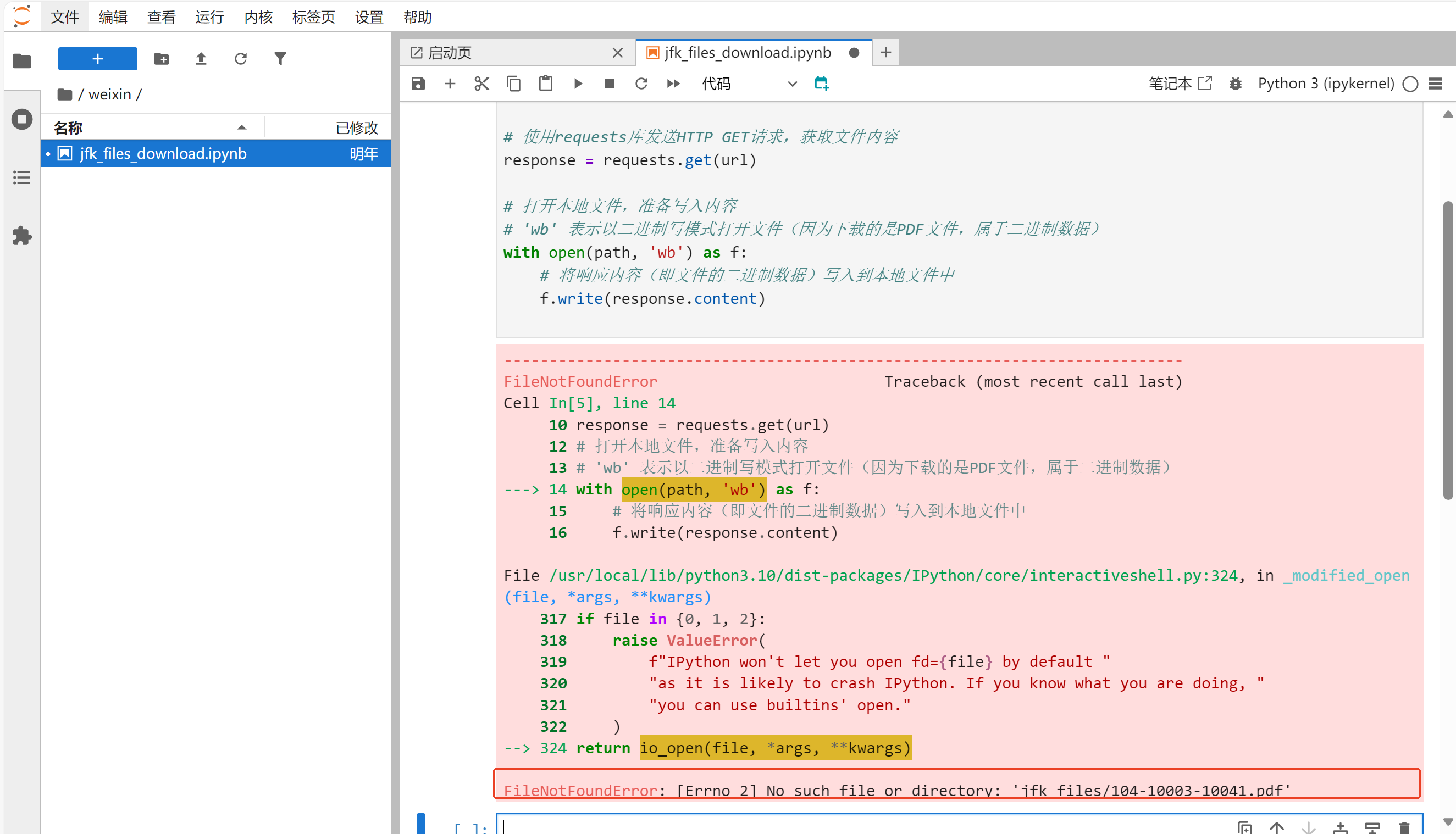Click the upload files icon

(x=201, y=58)
